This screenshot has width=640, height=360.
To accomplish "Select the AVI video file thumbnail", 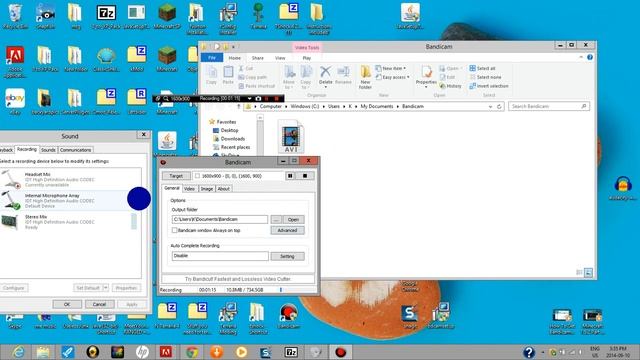I will pos(291,136).
